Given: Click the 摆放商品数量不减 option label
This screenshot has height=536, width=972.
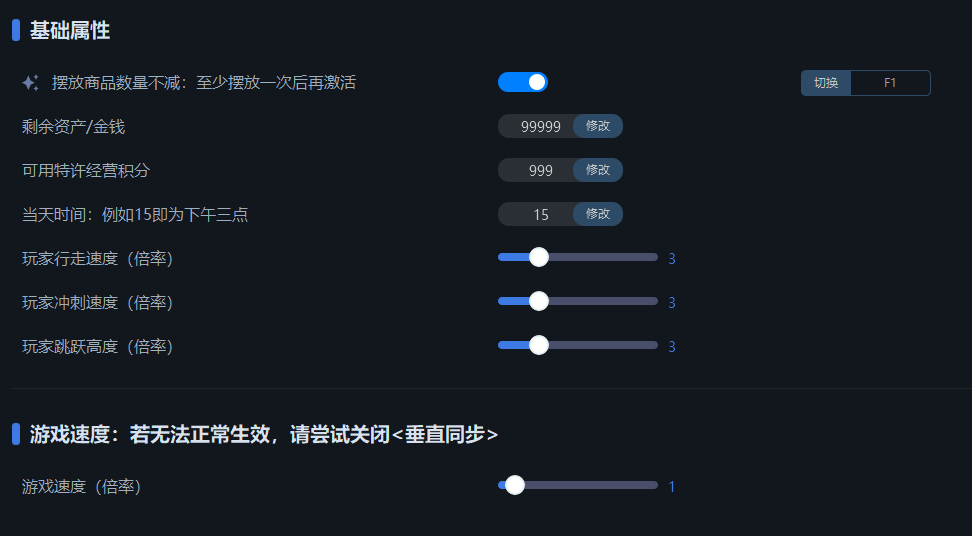Looking at the screenshot, I should (203, 82).
